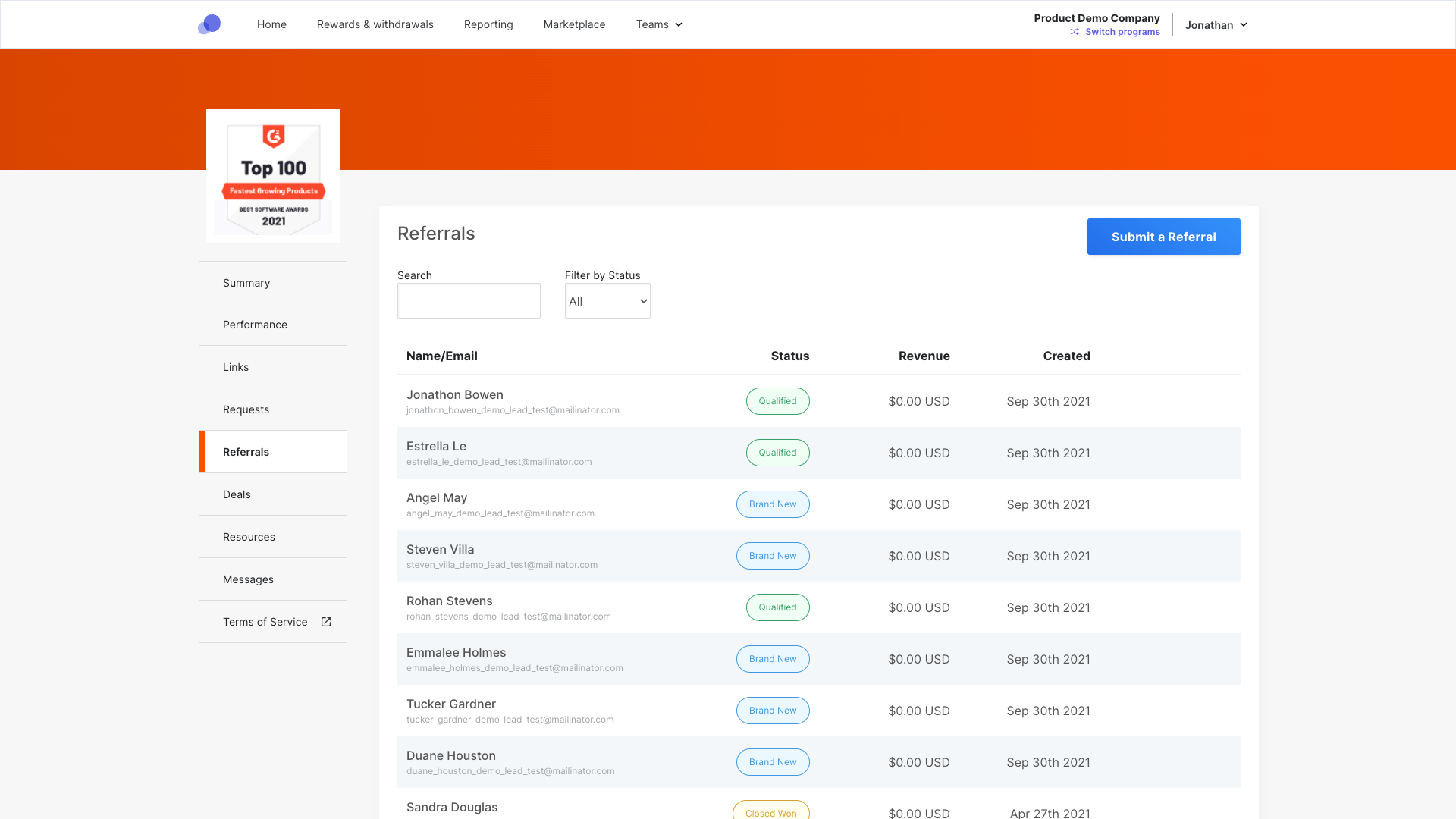Click the Marketplace navigation tab
Image resolution: width=1456 pixels, height=819 pixels.
[574, 24]
